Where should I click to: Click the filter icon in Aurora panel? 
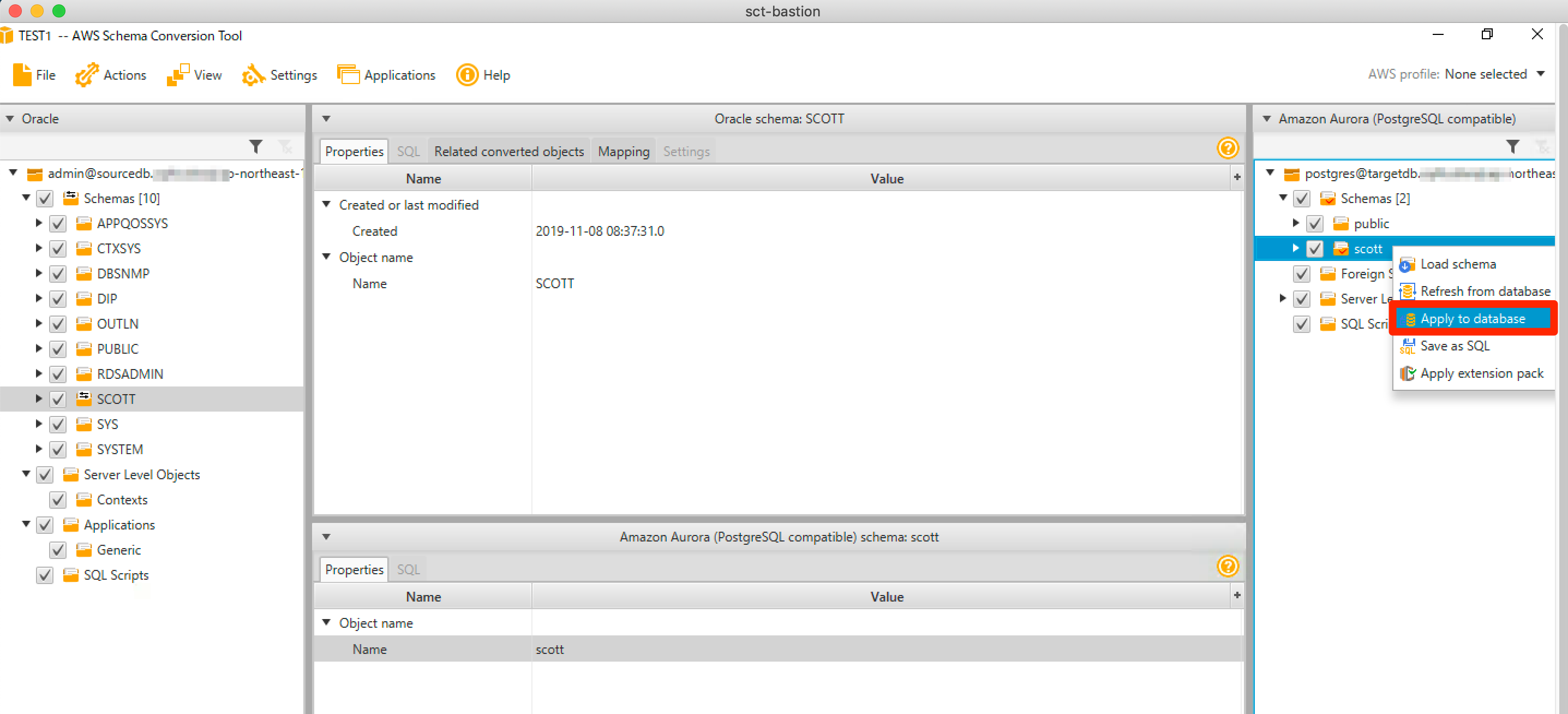point(1512,146)
